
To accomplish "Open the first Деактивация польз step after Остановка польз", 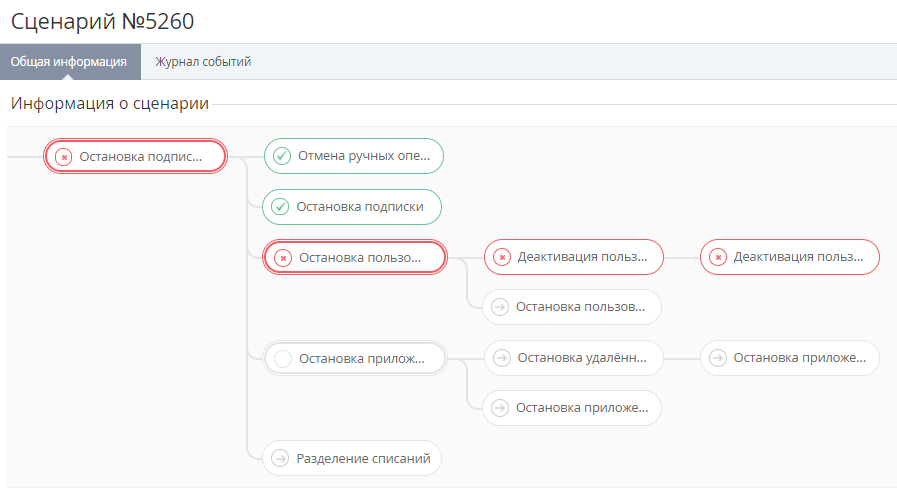I will 574,257.
